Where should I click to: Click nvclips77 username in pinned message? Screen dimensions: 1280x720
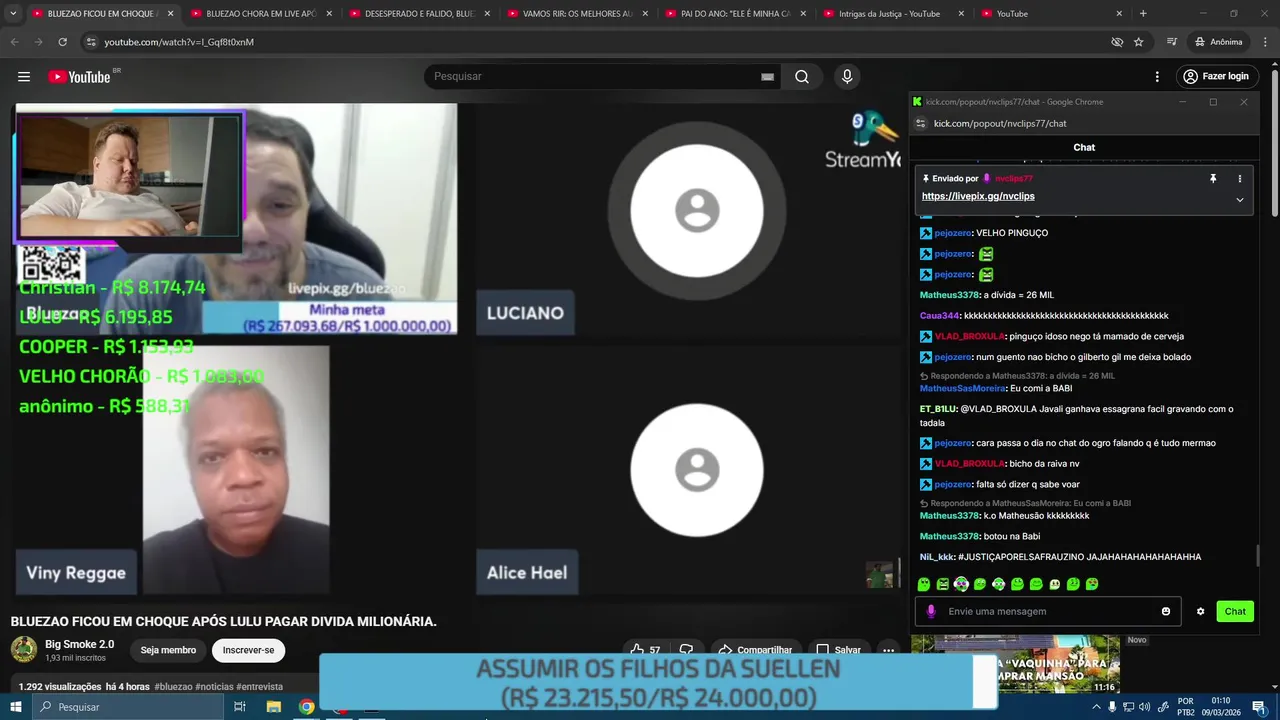[x=1014, y=178]
